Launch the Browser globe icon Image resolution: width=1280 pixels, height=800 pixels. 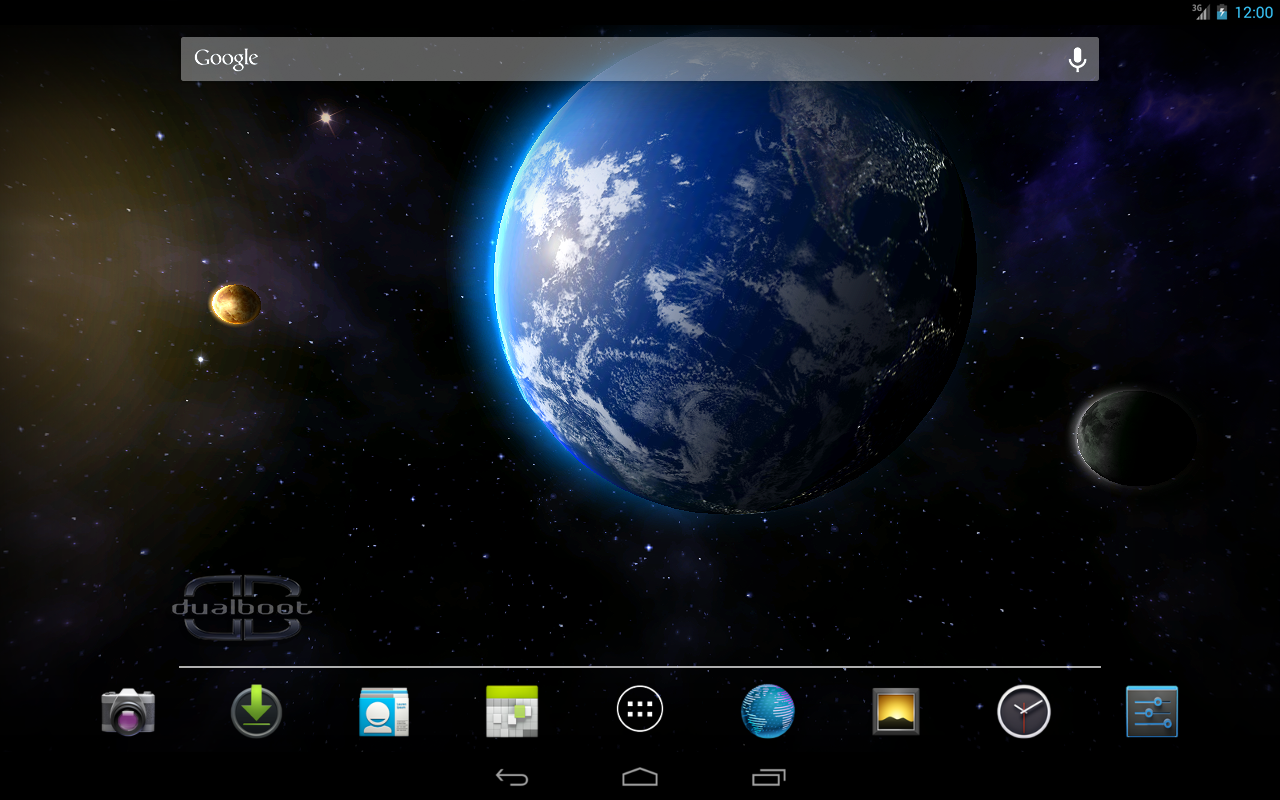[x=768, y=711]
